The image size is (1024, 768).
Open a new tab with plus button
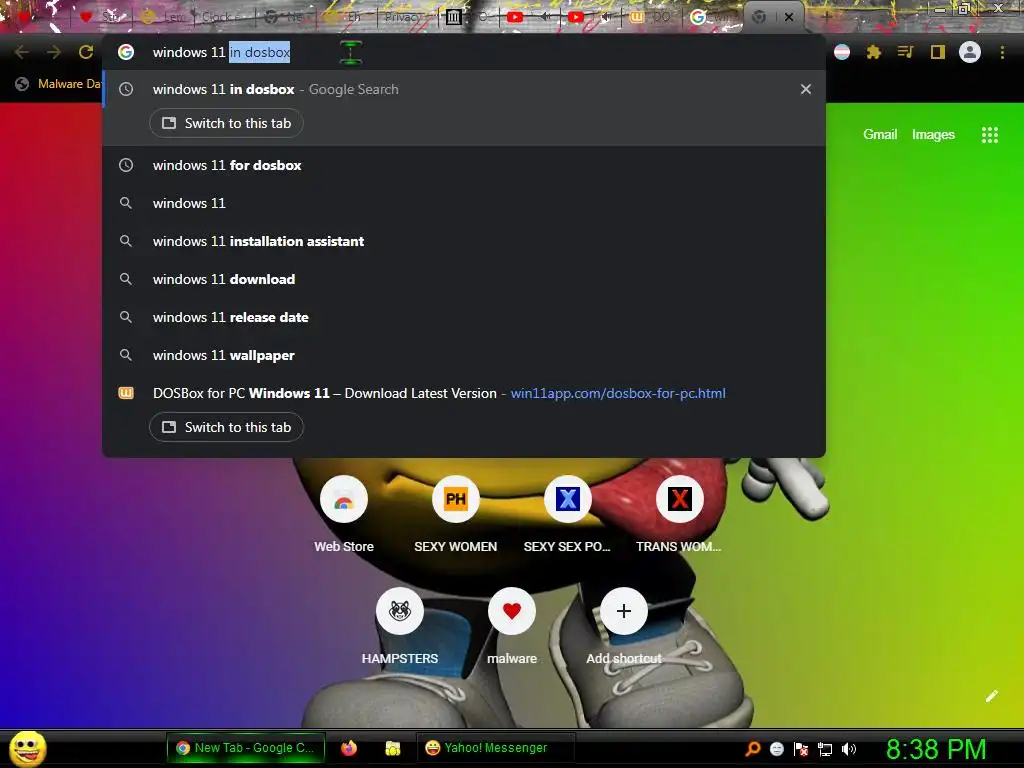(826, 17)
